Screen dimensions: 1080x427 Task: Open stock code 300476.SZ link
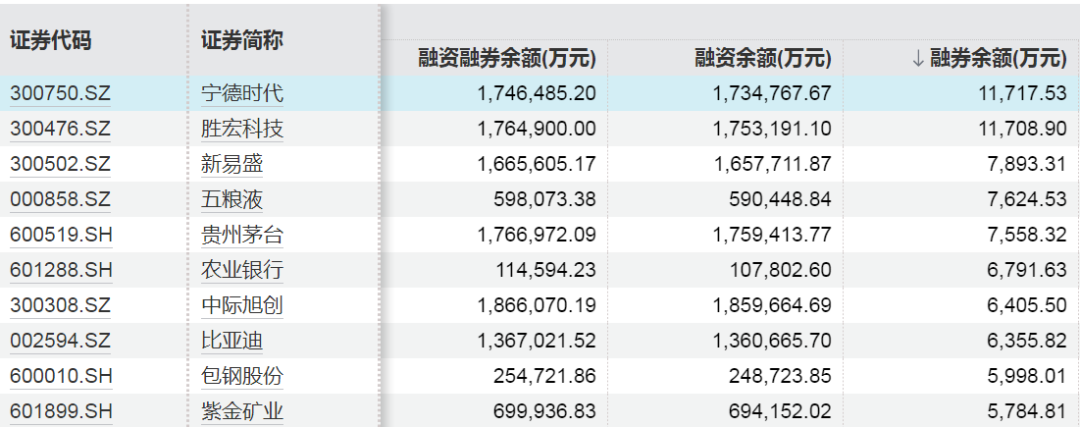pyautogui.click(x=61, y=129)
